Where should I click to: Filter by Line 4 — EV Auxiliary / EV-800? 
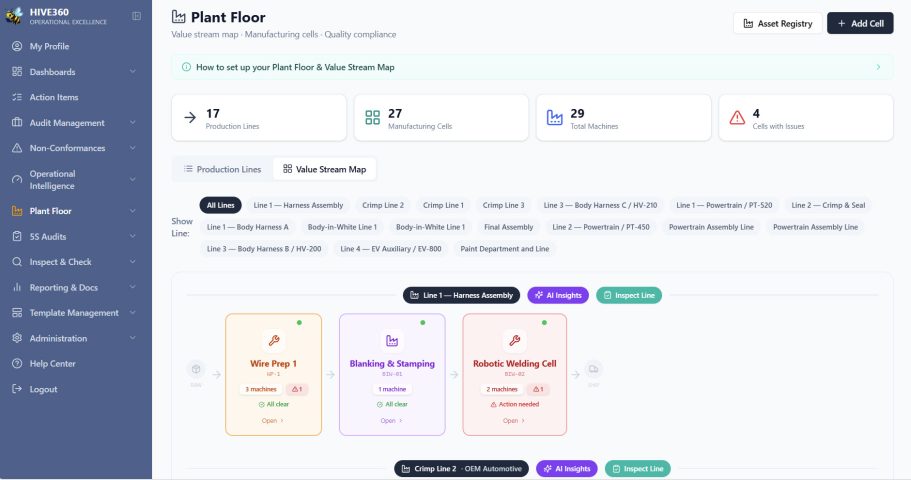390,249
